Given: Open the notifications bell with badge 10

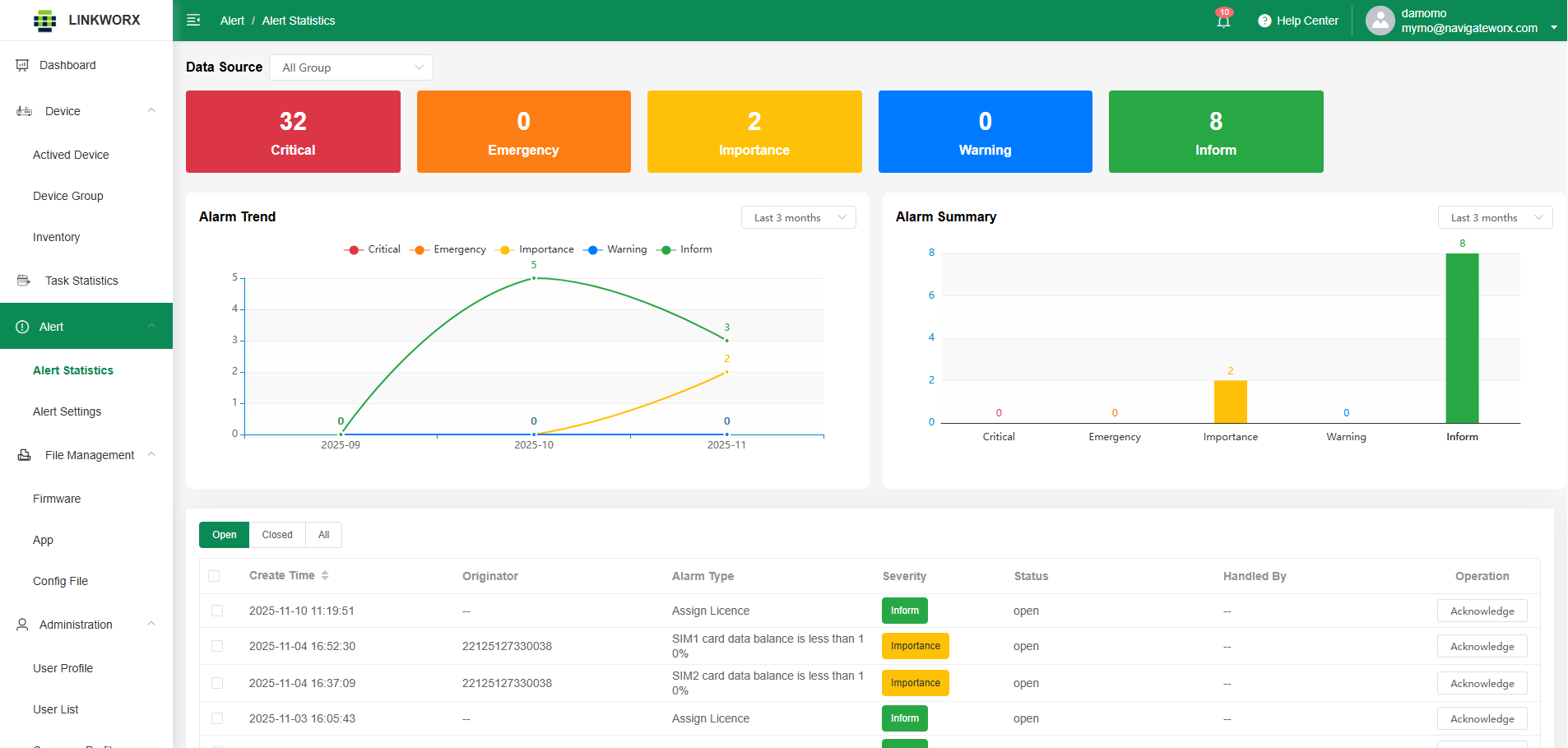Looking at the screenshot, I should coord(1222,21).
